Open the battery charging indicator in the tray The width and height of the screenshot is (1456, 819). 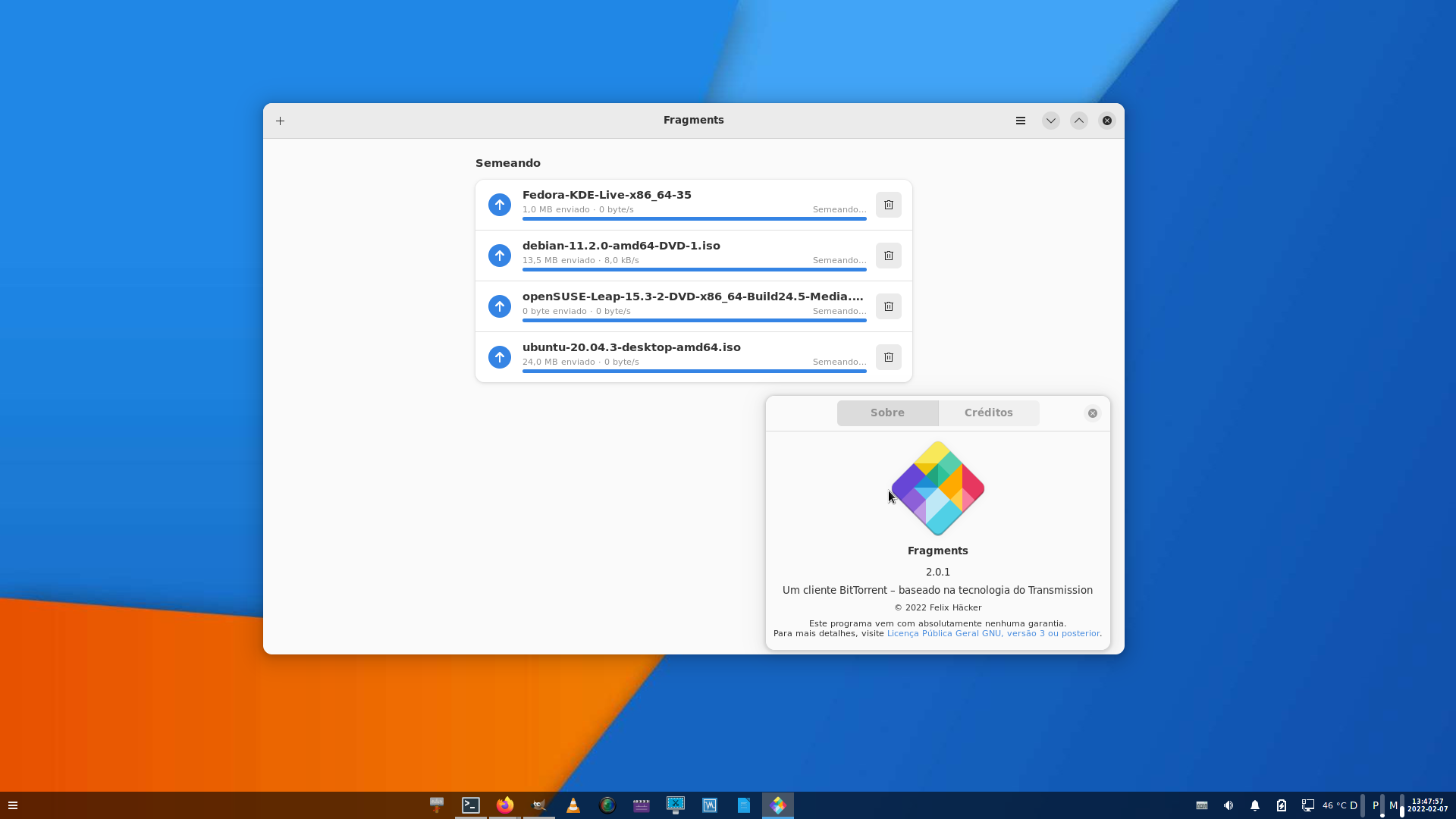point(1282,805)
